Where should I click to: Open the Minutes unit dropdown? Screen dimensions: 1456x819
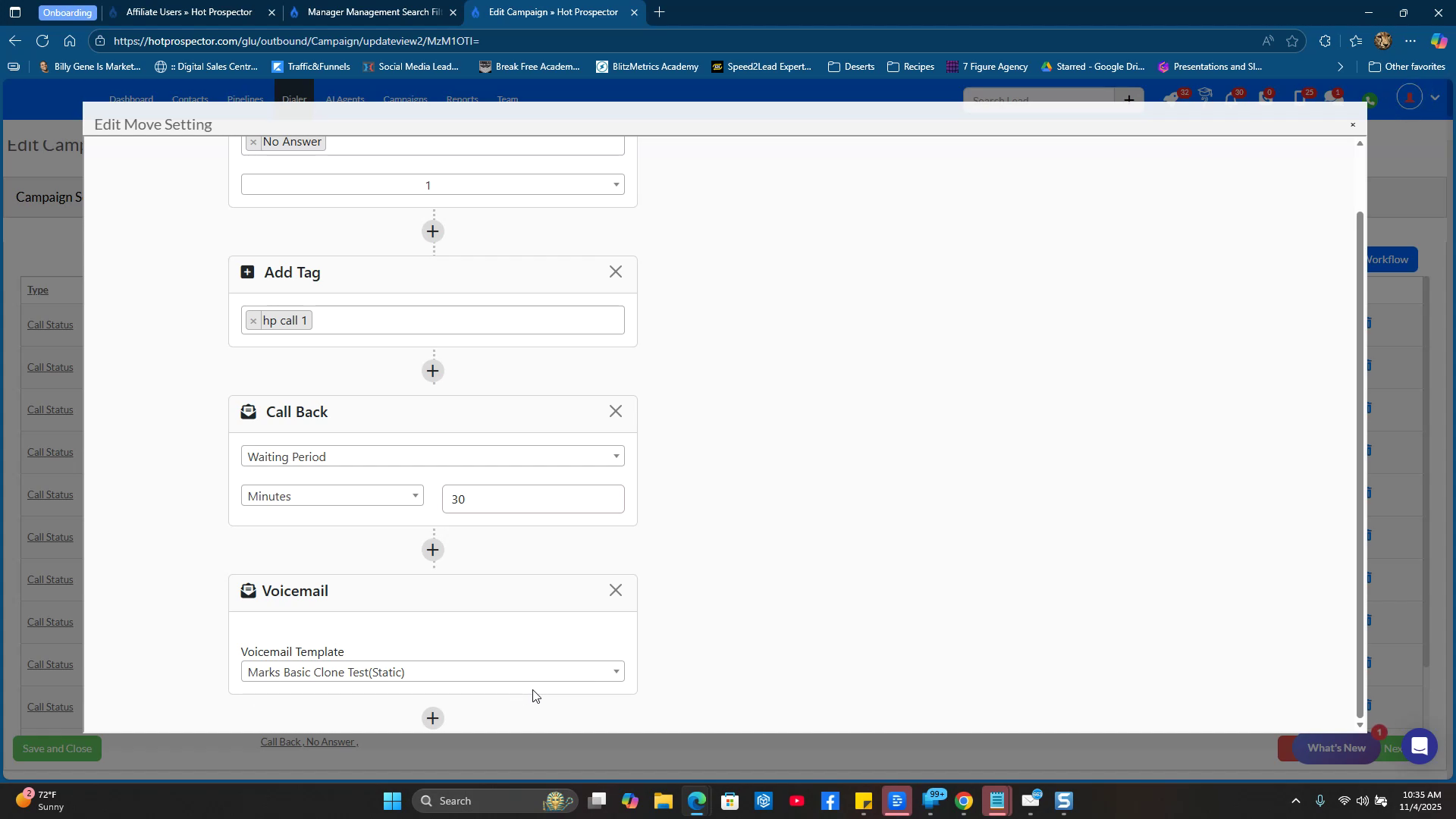coord(332,496)
